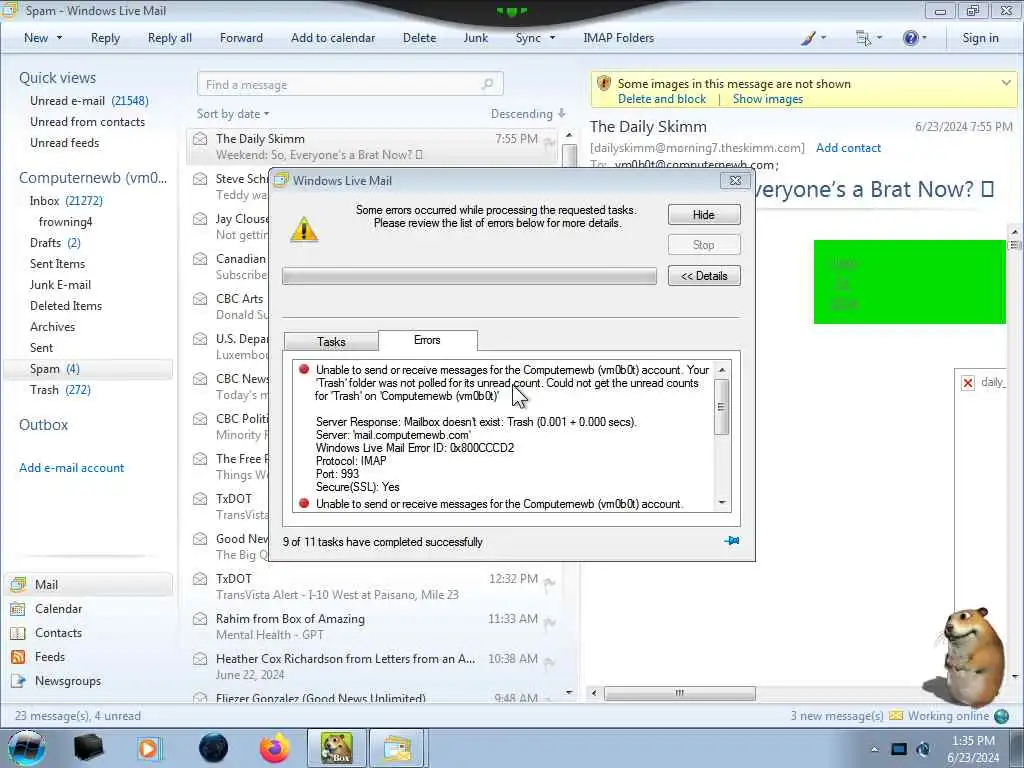Click the magnifier icon in Find a message
Screen dimensions: 1024x768
[x=487, y=84]
